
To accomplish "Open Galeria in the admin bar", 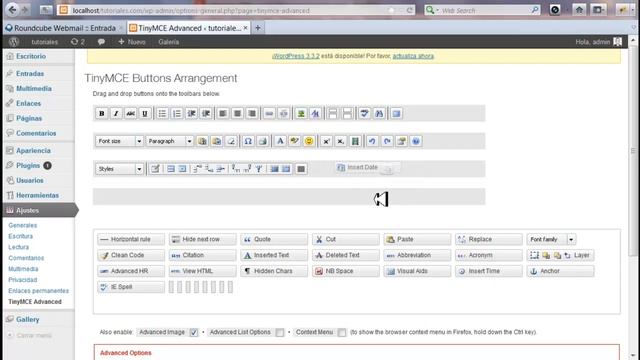I will 169,42.
